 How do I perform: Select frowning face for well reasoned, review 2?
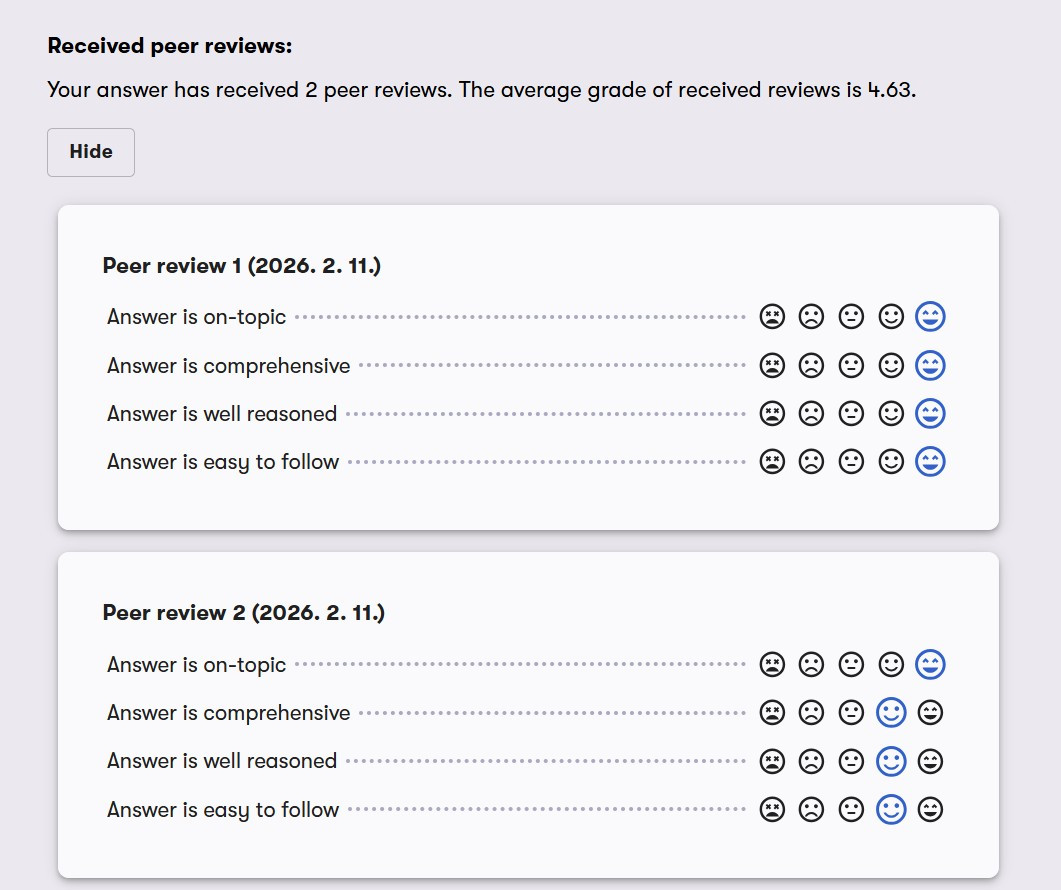coord(811,761)
